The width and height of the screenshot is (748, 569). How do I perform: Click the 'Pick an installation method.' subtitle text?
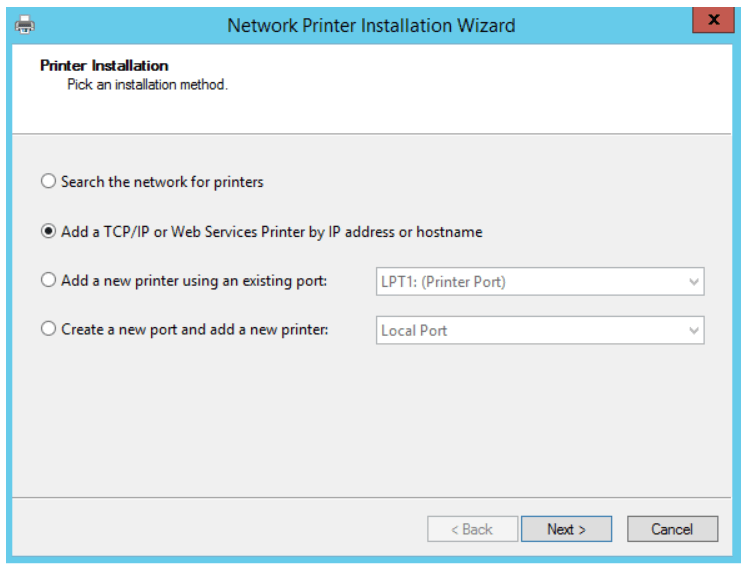click(x=147, y=85)
